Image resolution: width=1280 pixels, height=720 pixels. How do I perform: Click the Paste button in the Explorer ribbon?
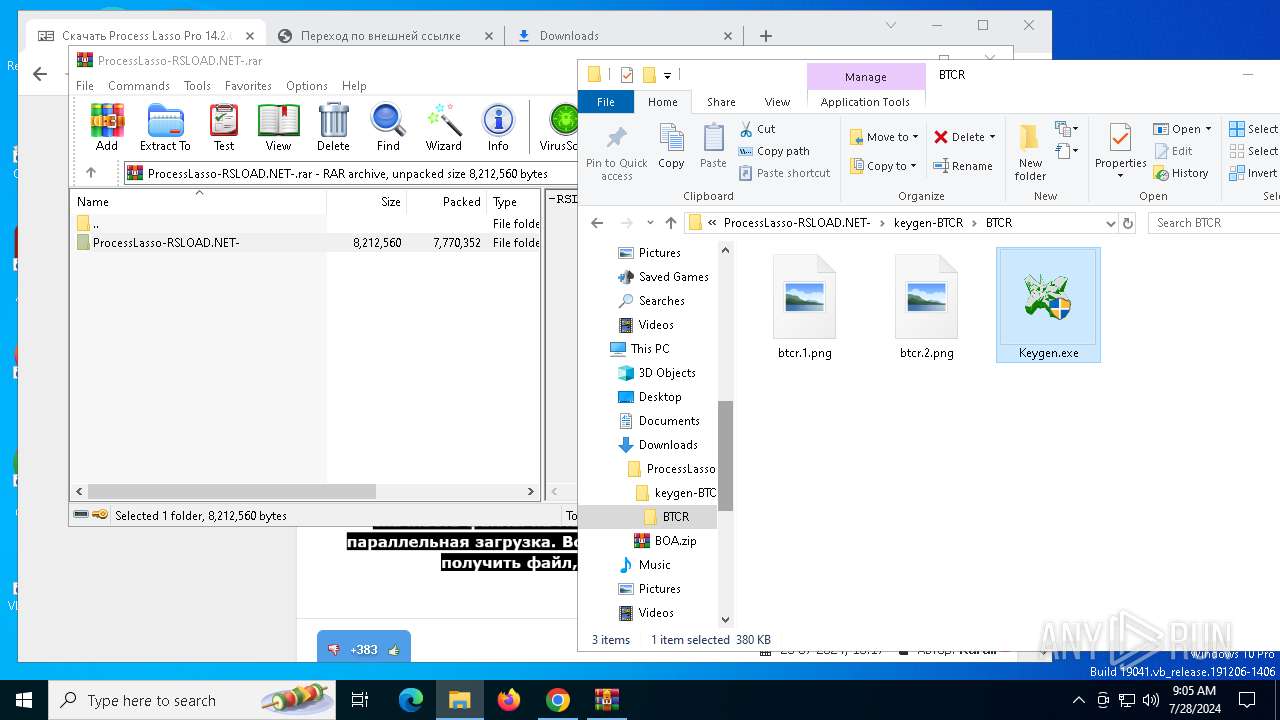point(713,146)
